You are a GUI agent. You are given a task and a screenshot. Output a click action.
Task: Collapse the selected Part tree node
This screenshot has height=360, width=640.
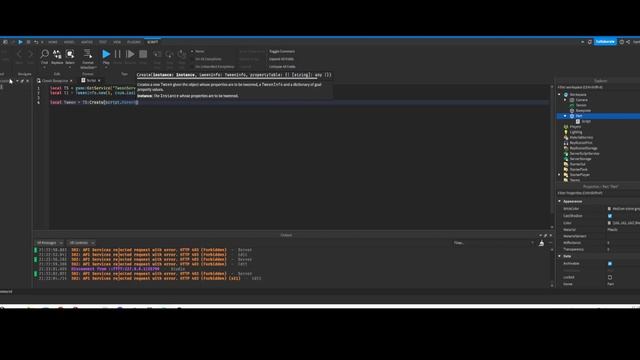[565, 116]
